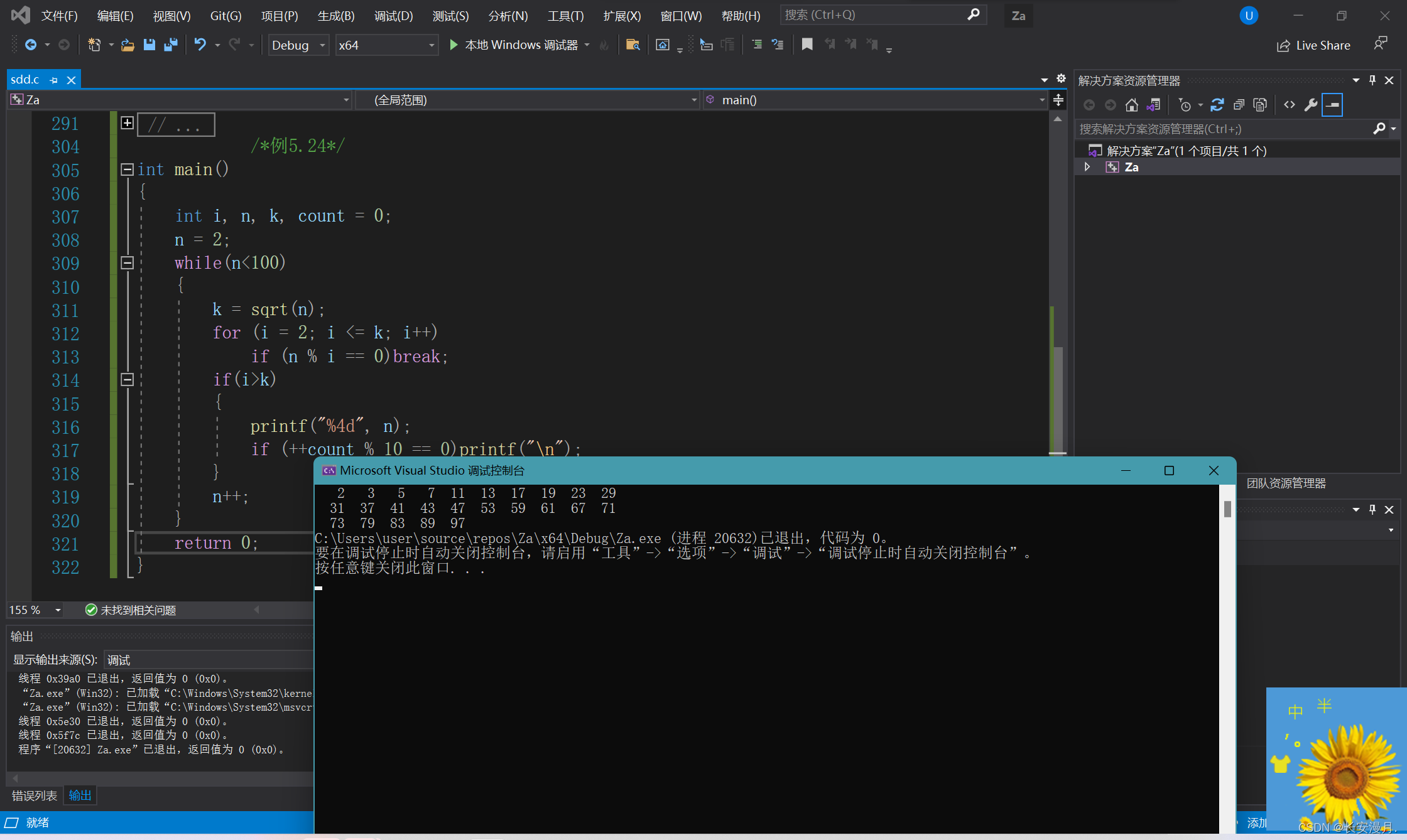Click Solution Explorer sync refresh icon
Image resolution: width=1407 pixels, height=840 pixels.
(1217, 105)
